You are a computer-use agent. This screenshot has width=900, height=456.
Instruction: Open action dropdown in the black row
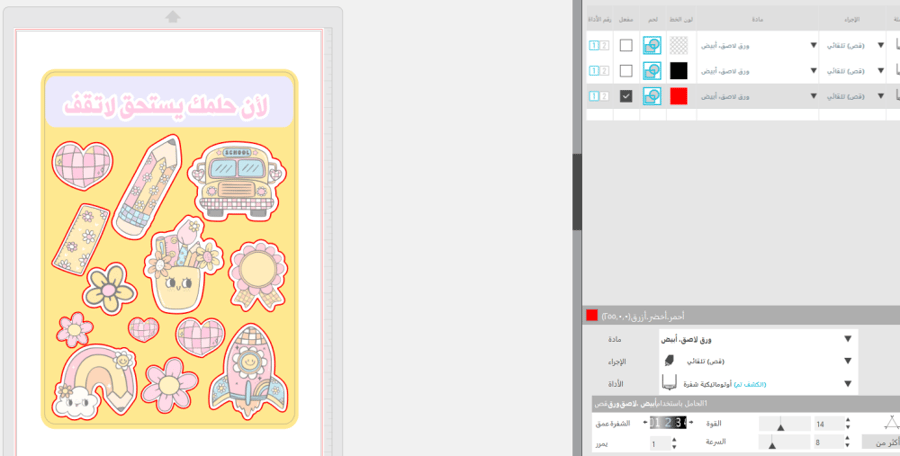coord(880,71)
